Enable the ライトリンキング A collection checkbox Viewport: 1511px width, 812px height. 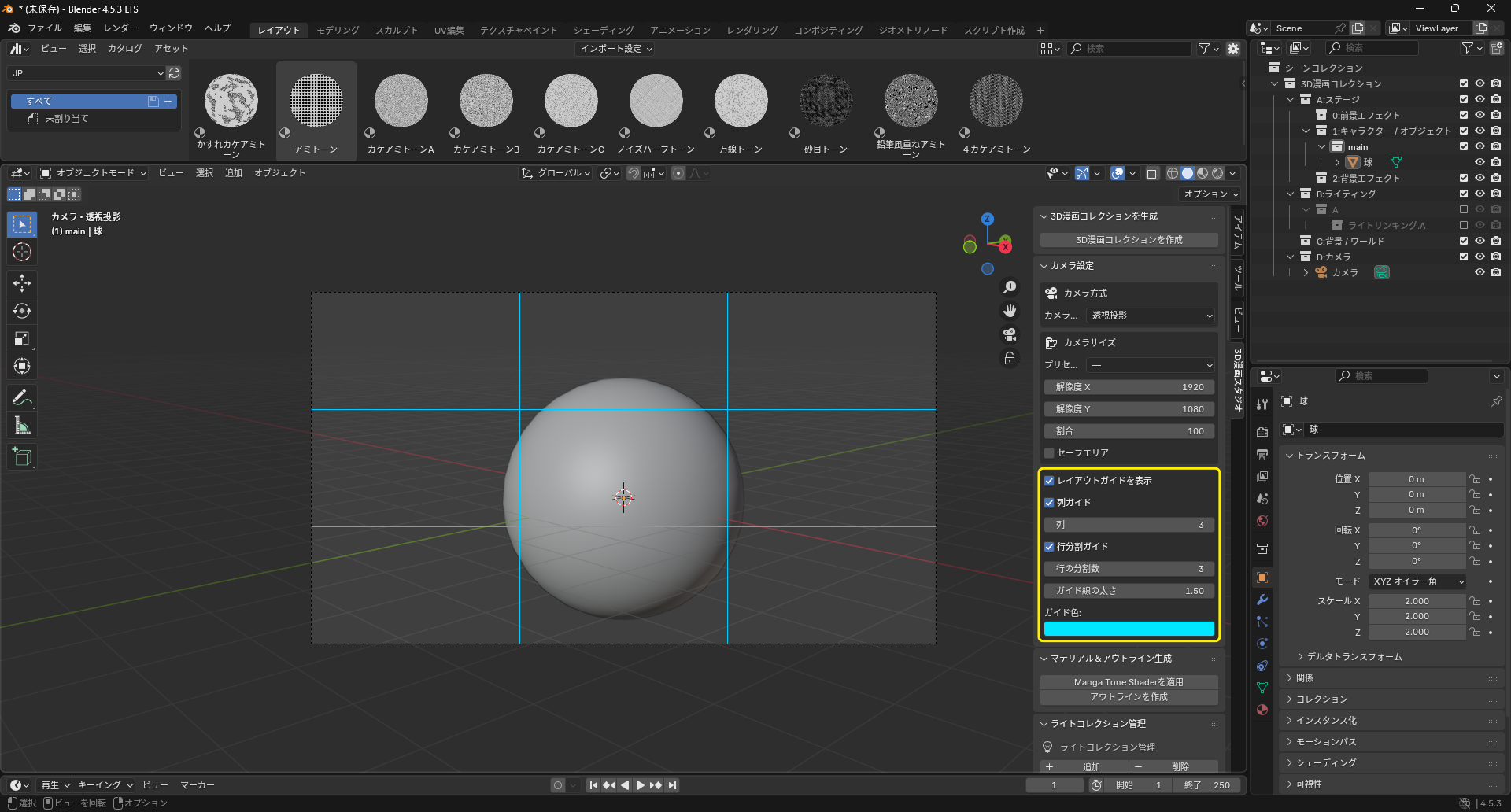(1464, 225)
